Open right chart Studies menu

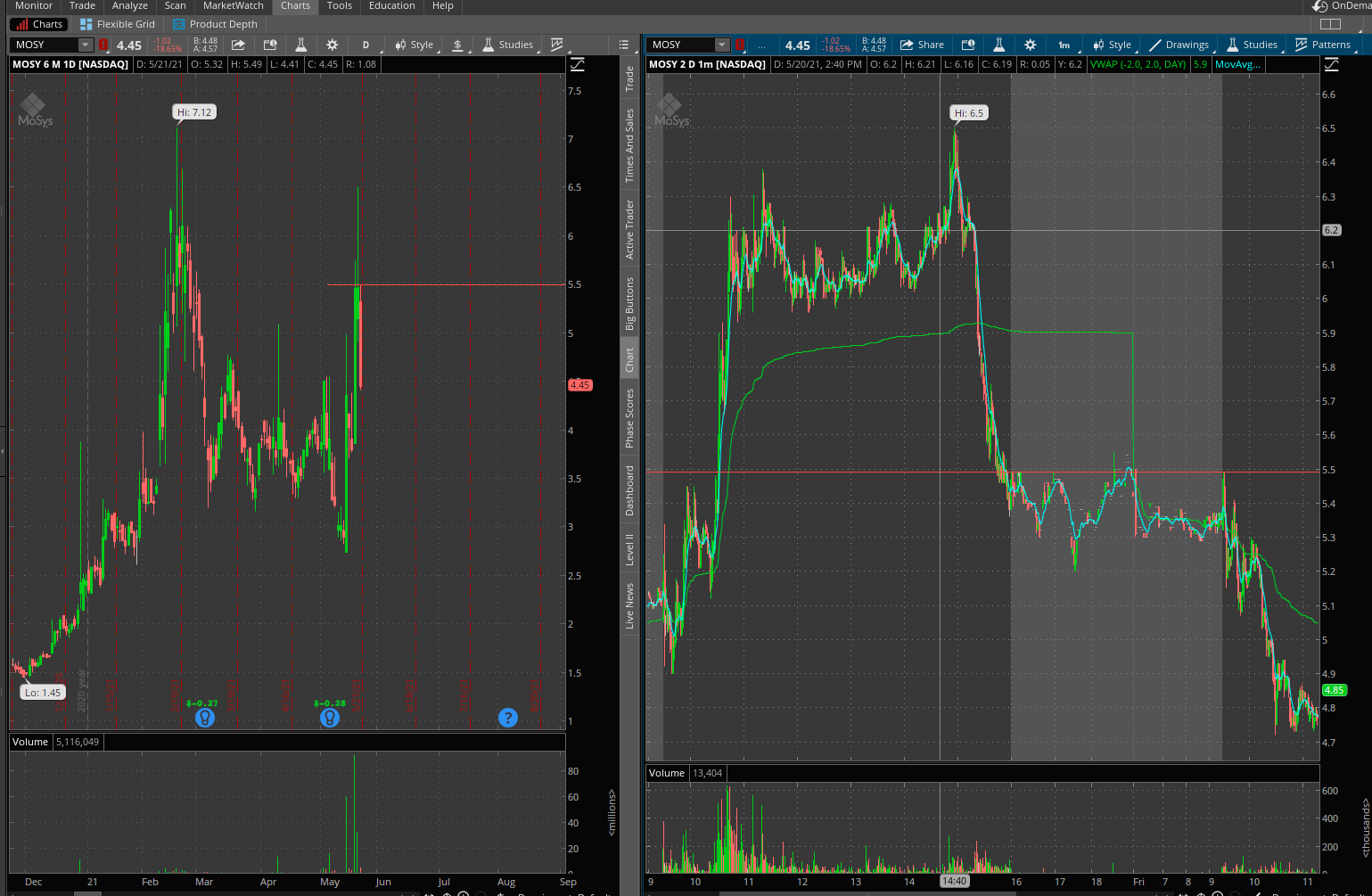click(1253, 45)
